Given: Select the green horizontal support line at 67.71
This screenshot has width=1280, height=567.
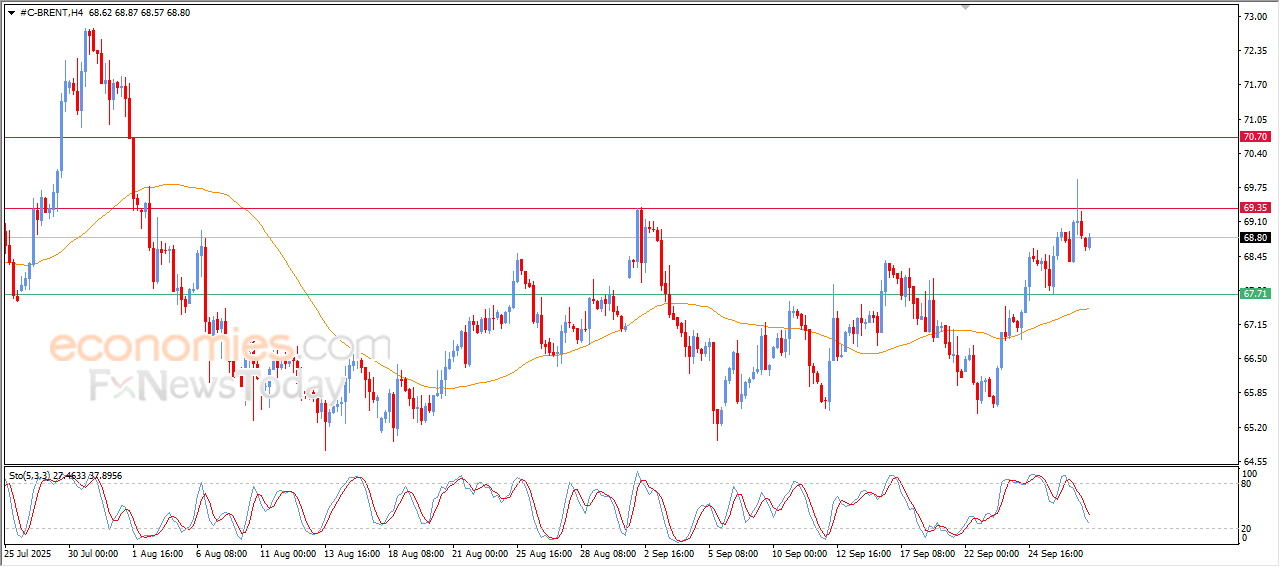Looking at the screenshot, I should (x=620, y=294).
